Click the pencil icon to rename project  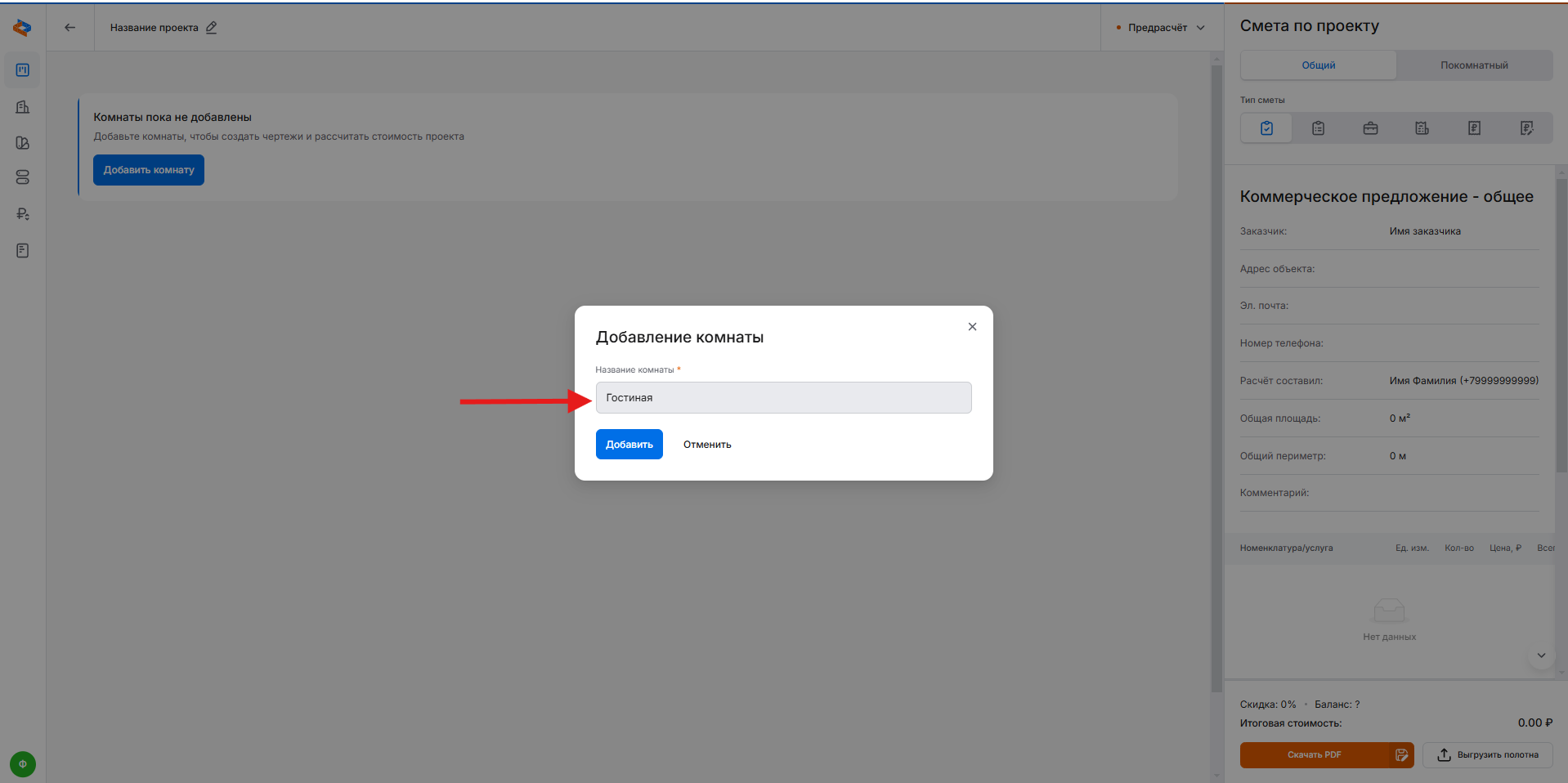click(212, 28)
